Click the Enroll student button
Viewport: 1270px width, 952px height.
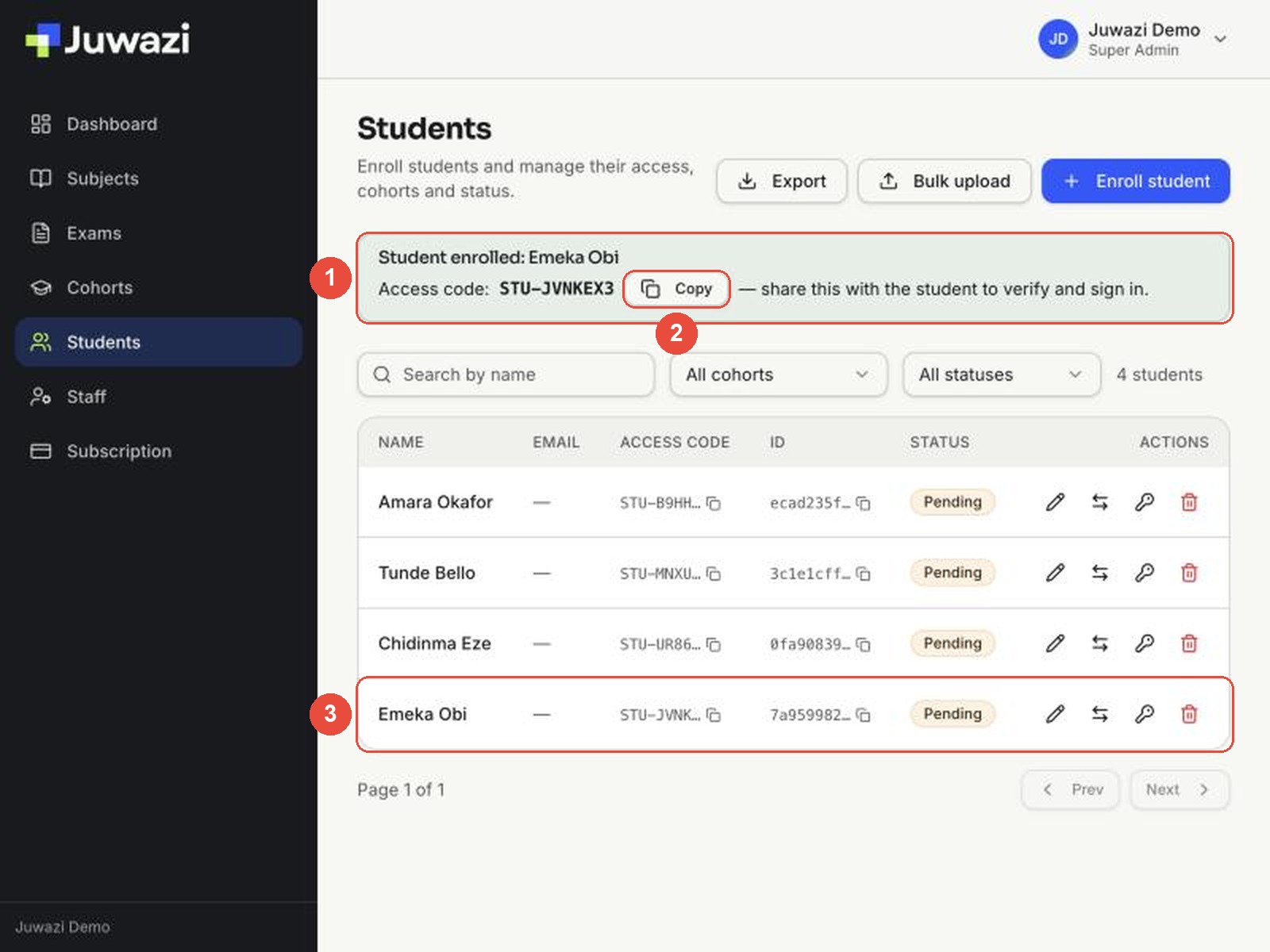coord(1136,181)
